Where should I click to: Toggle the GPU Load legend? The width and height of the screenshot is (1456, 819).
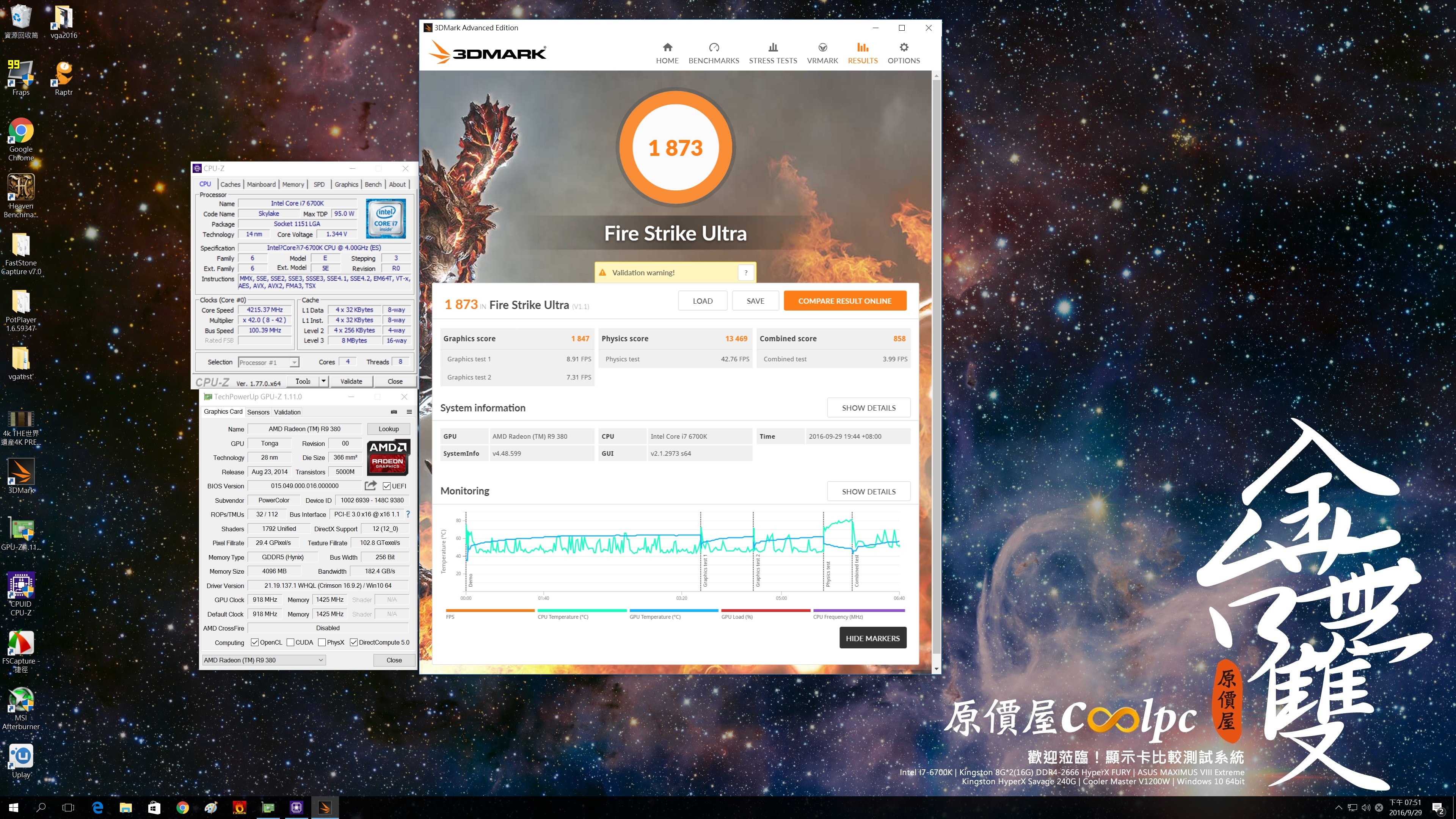point(765,614)
